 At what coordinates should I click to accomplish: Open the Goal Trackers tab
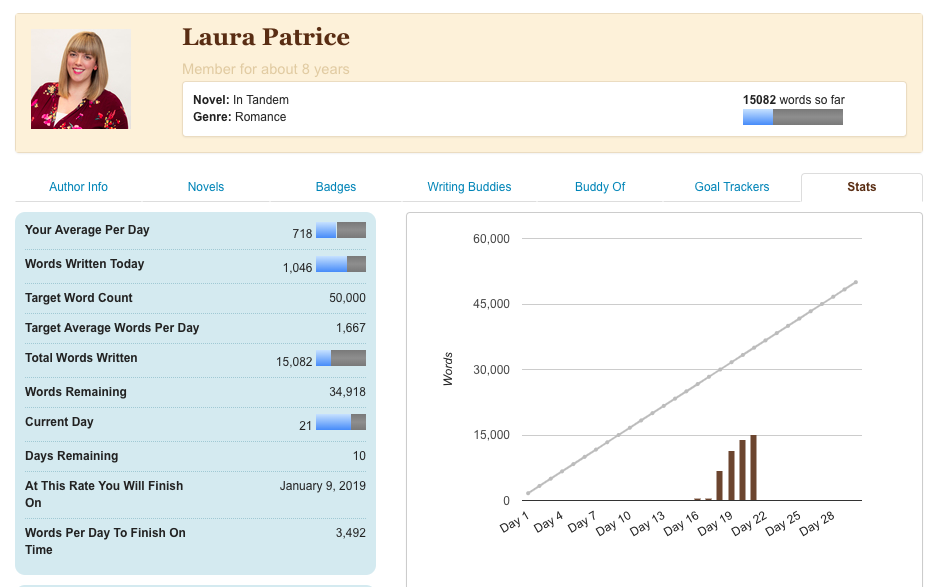point(732,187)
